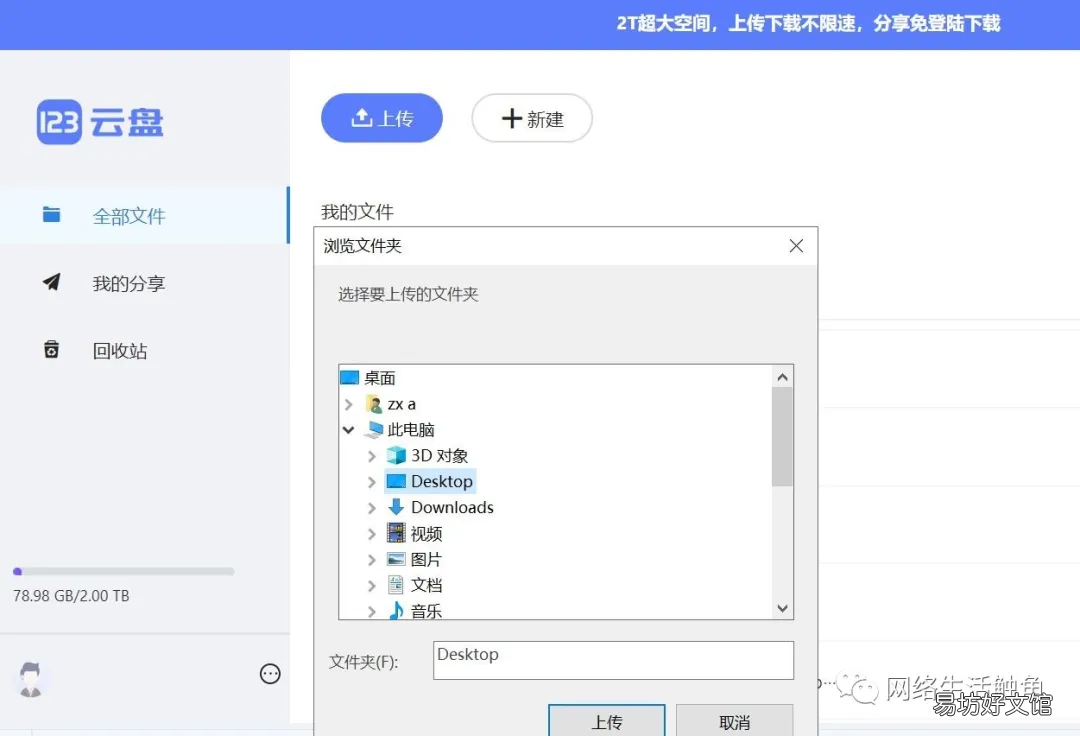Click the 文件夹(F) input field

[x=613, y=660]
